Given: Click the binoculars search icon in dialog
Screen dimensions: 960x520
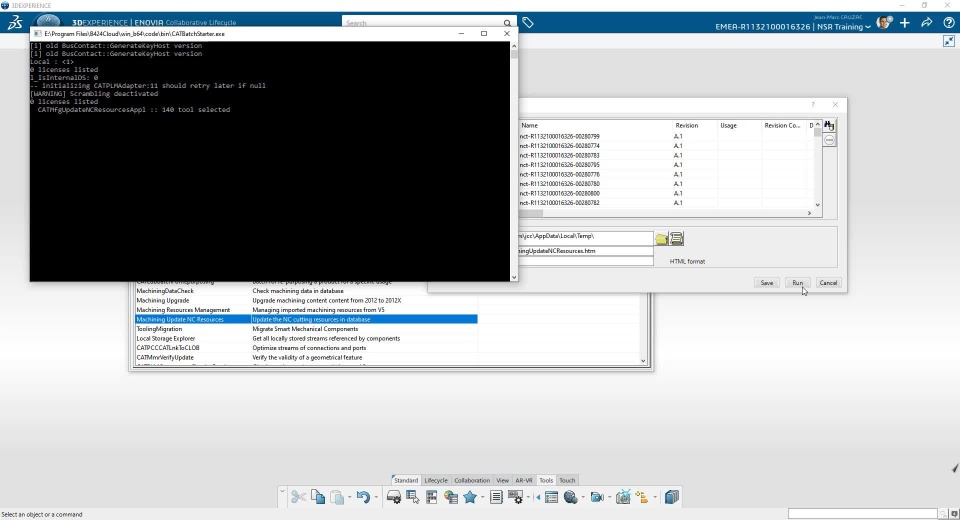Looking at the screenshot, I should (x=829, y=126).
